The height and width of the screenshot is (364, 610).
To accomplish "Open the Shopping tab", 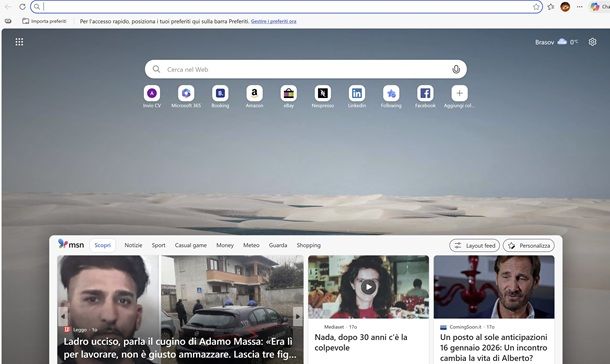I will tap(309, 245).
